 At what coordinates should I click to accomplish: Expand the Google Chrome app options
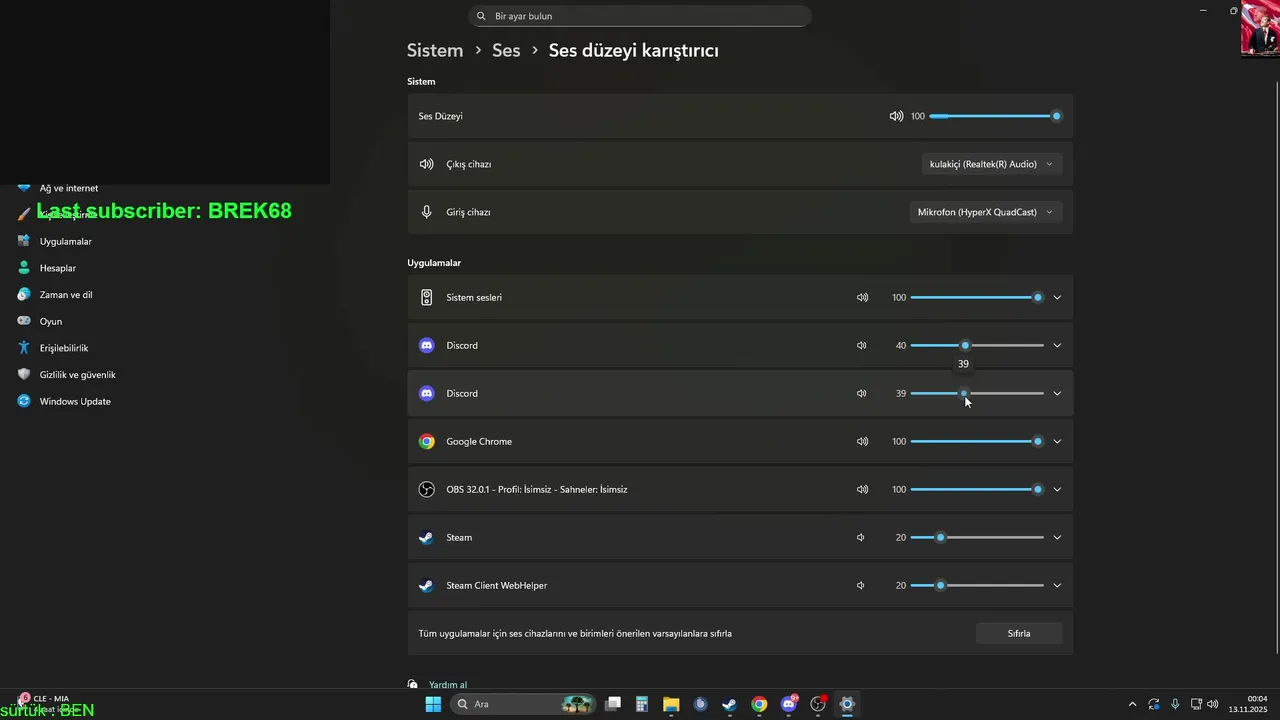[1057, 441]
